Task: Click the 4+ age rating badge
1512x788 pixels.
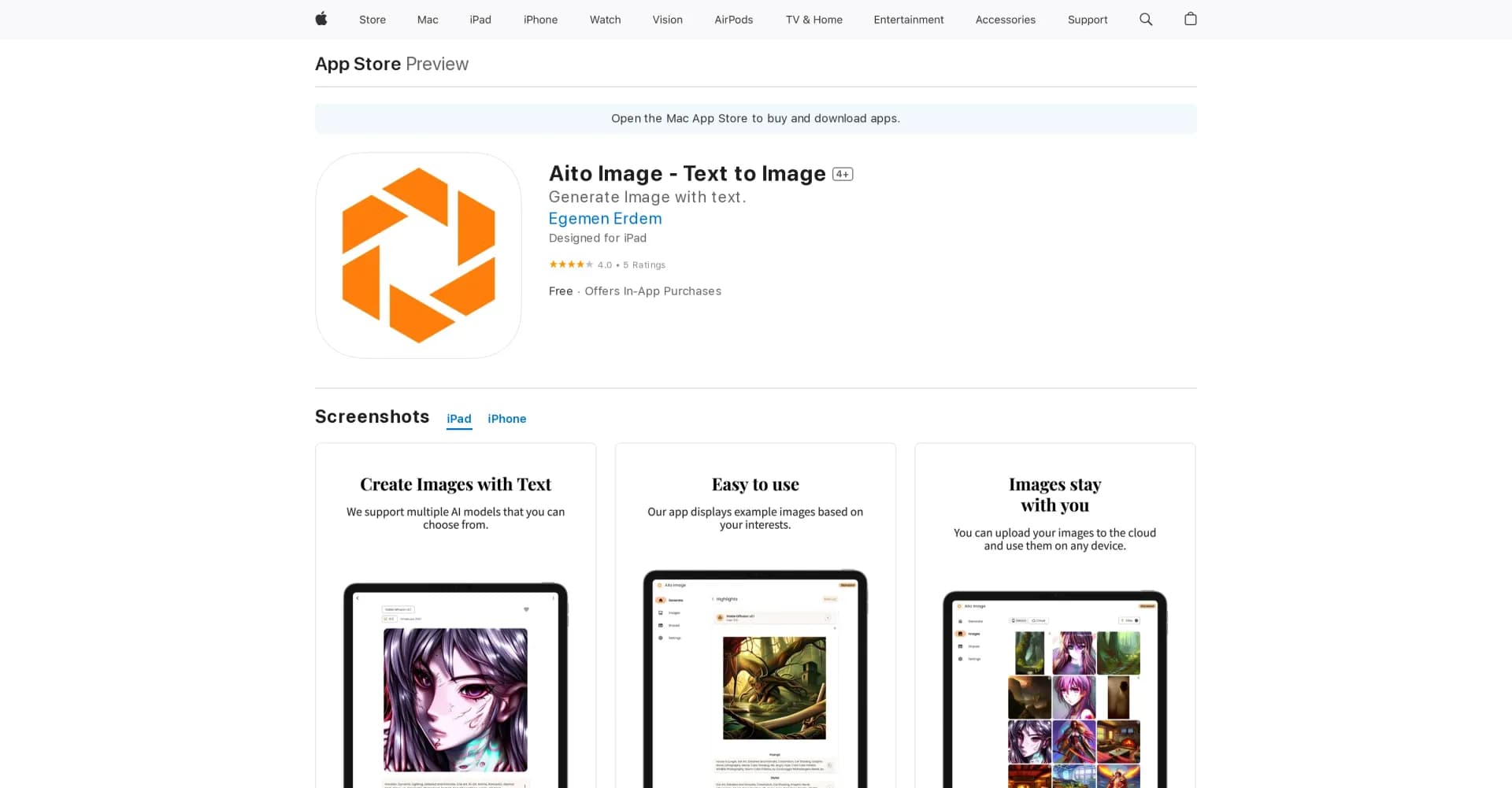Action: (x=843, y=174)
